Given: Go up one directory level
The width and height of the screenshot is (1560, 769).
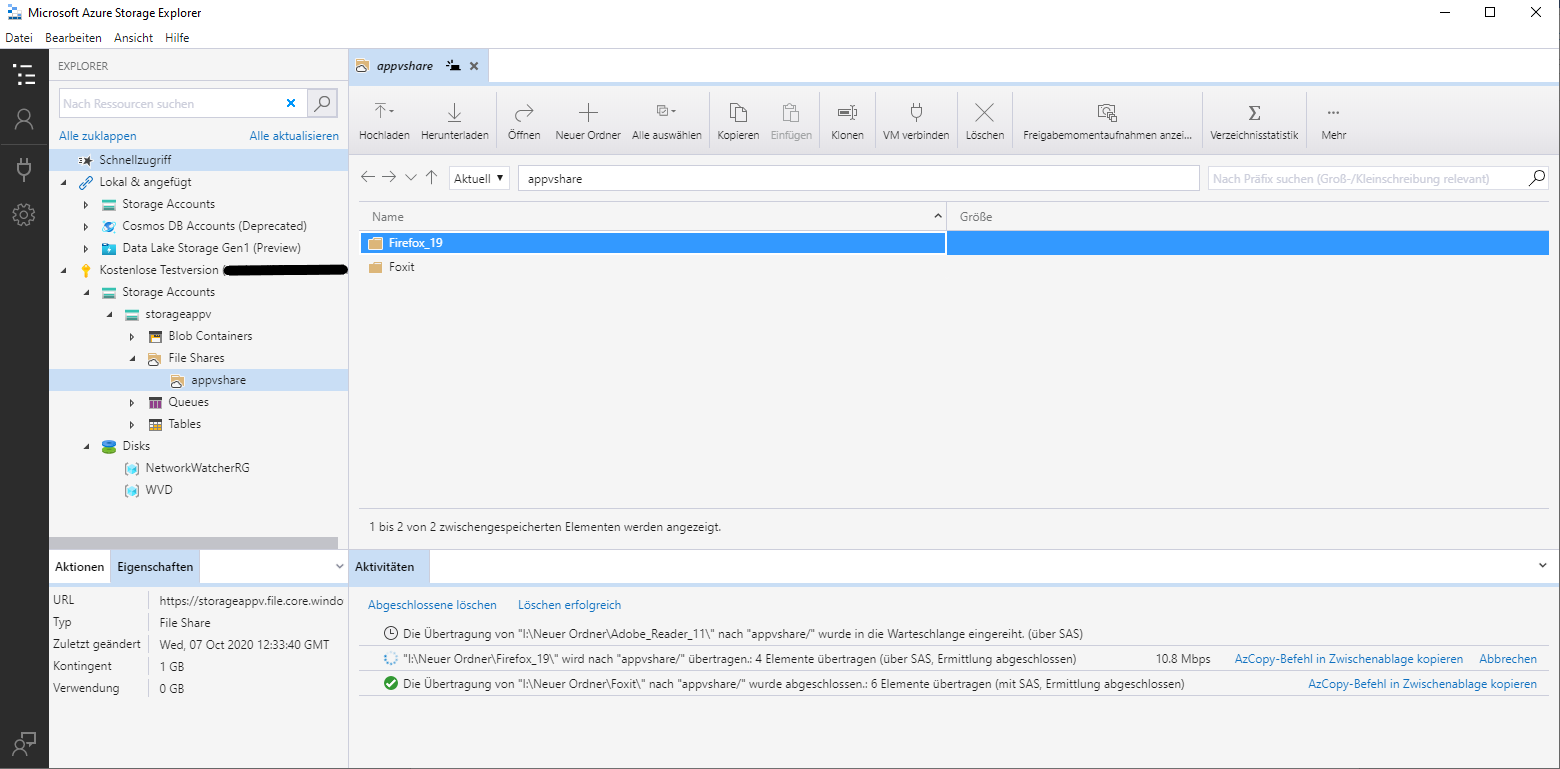Looking at the screenshot, I should click(431, 177).
